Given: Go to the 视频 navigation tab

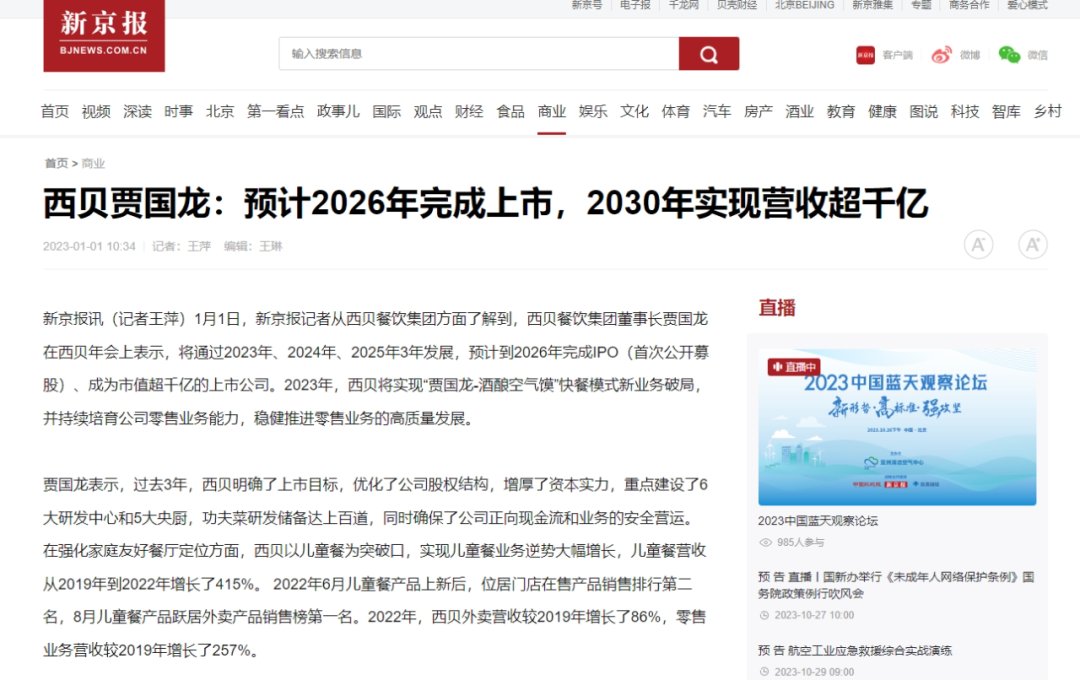Looking at the screenshot, I should (96, 112).
